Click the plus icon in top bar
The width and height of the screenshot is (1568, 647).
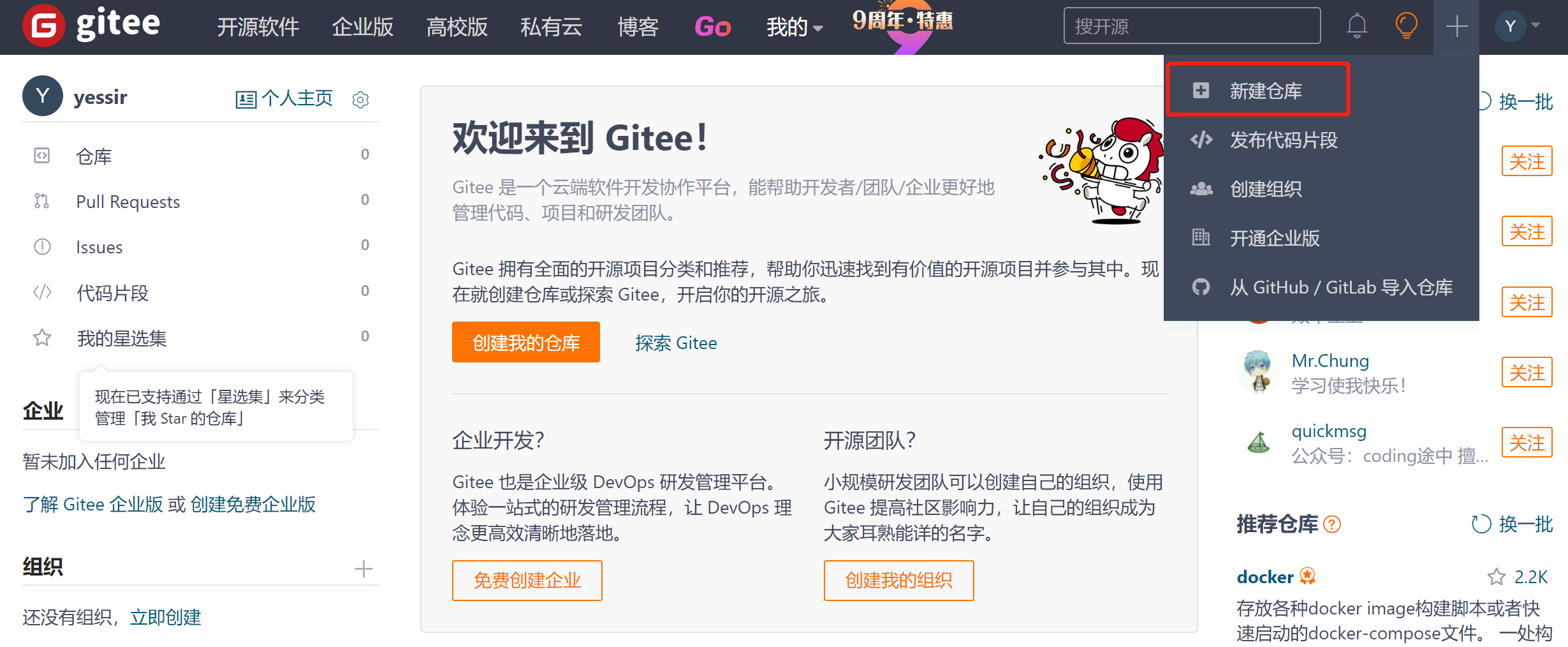pos(1456,26)
